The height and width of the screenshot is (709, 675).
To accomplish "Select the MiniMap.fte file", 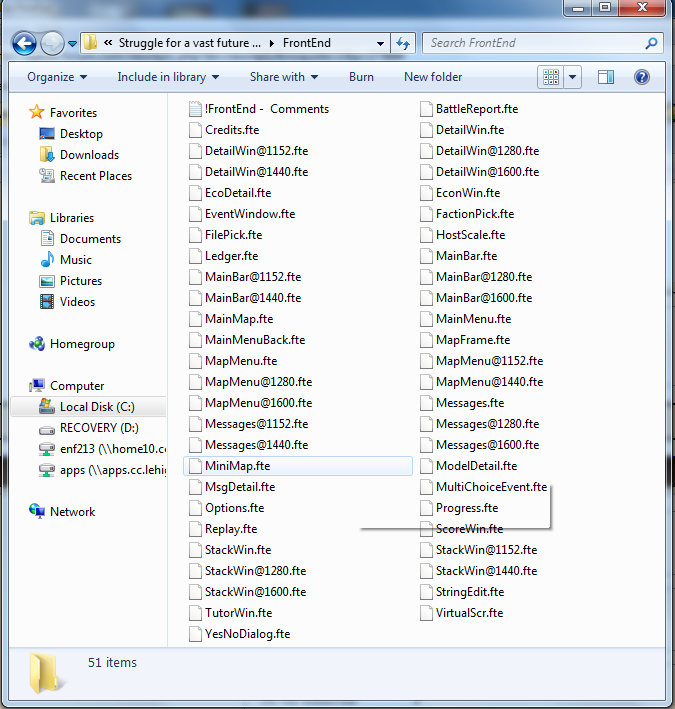I will tap(237, 466).
